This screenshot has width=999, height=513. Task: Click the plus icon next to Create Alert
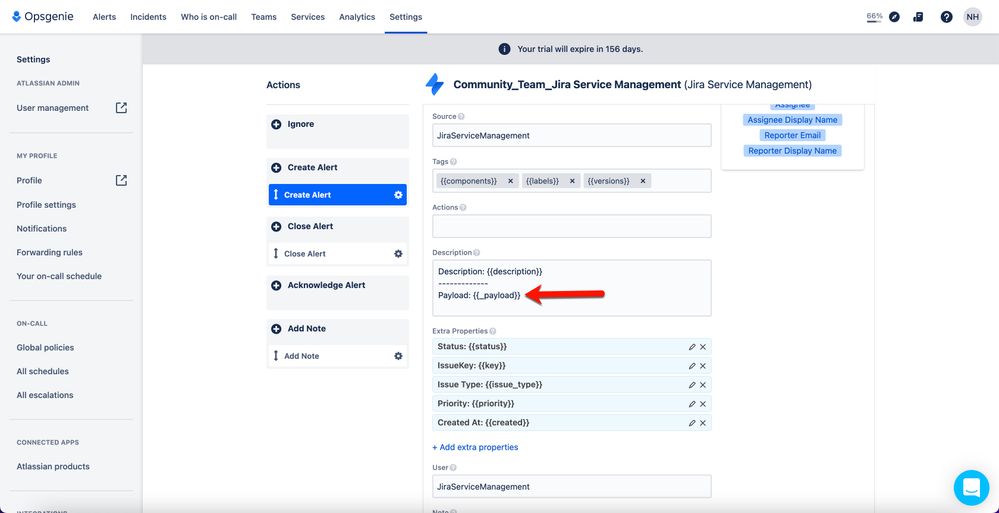(x=276, y=168)
